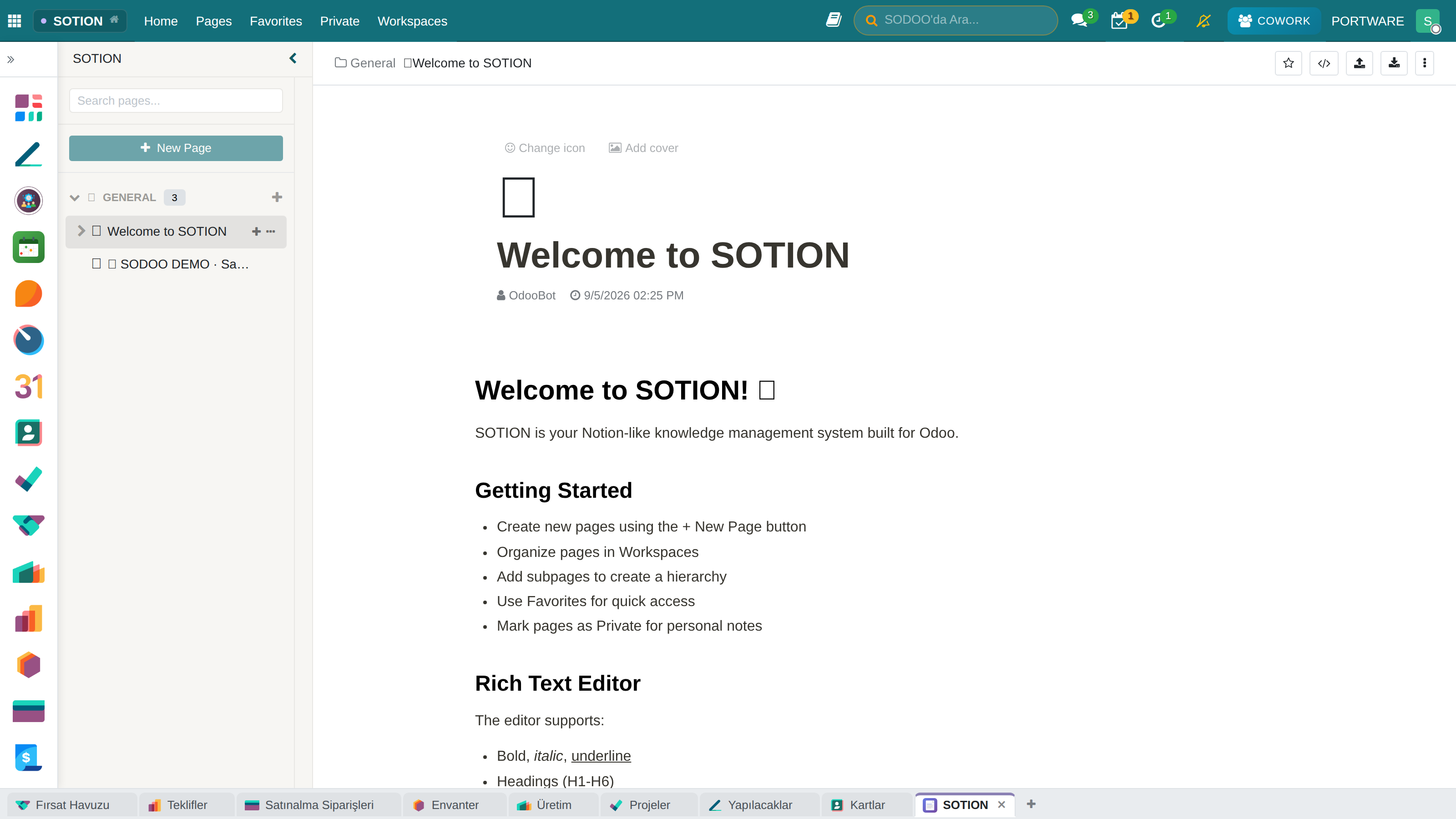The height and width of the screenshot is (819, 1456).
Task: Open the chat messages icon with badge 3
Action: 1080,20
